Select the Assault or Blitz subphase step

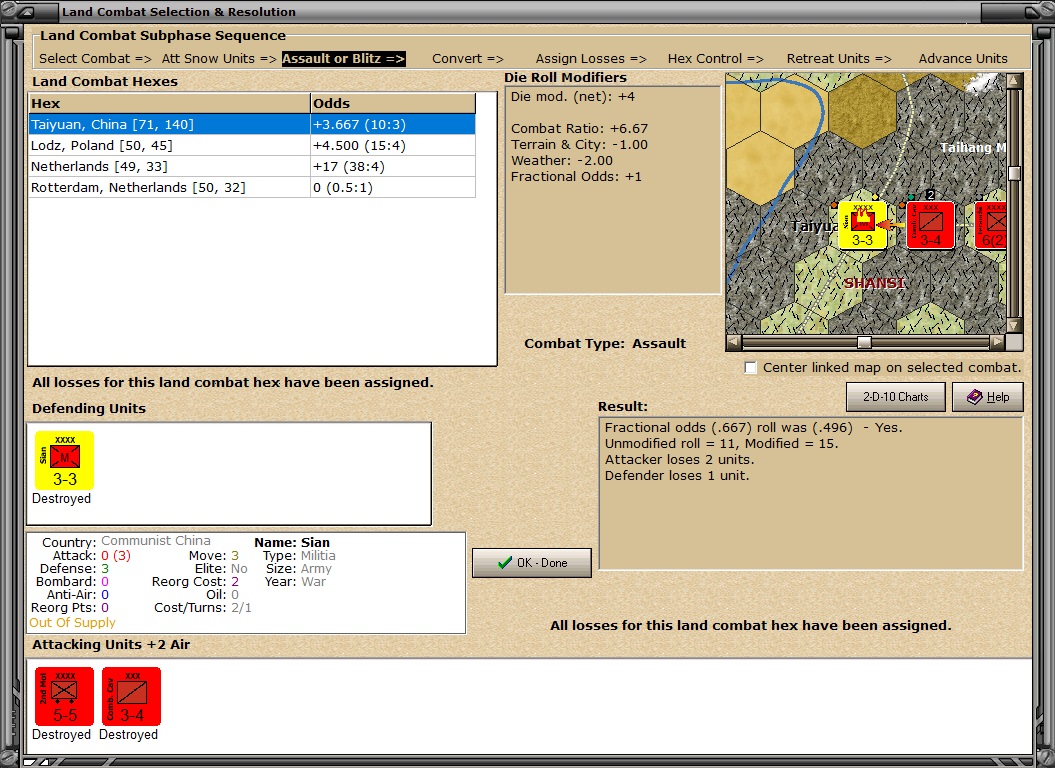[343, 59]
